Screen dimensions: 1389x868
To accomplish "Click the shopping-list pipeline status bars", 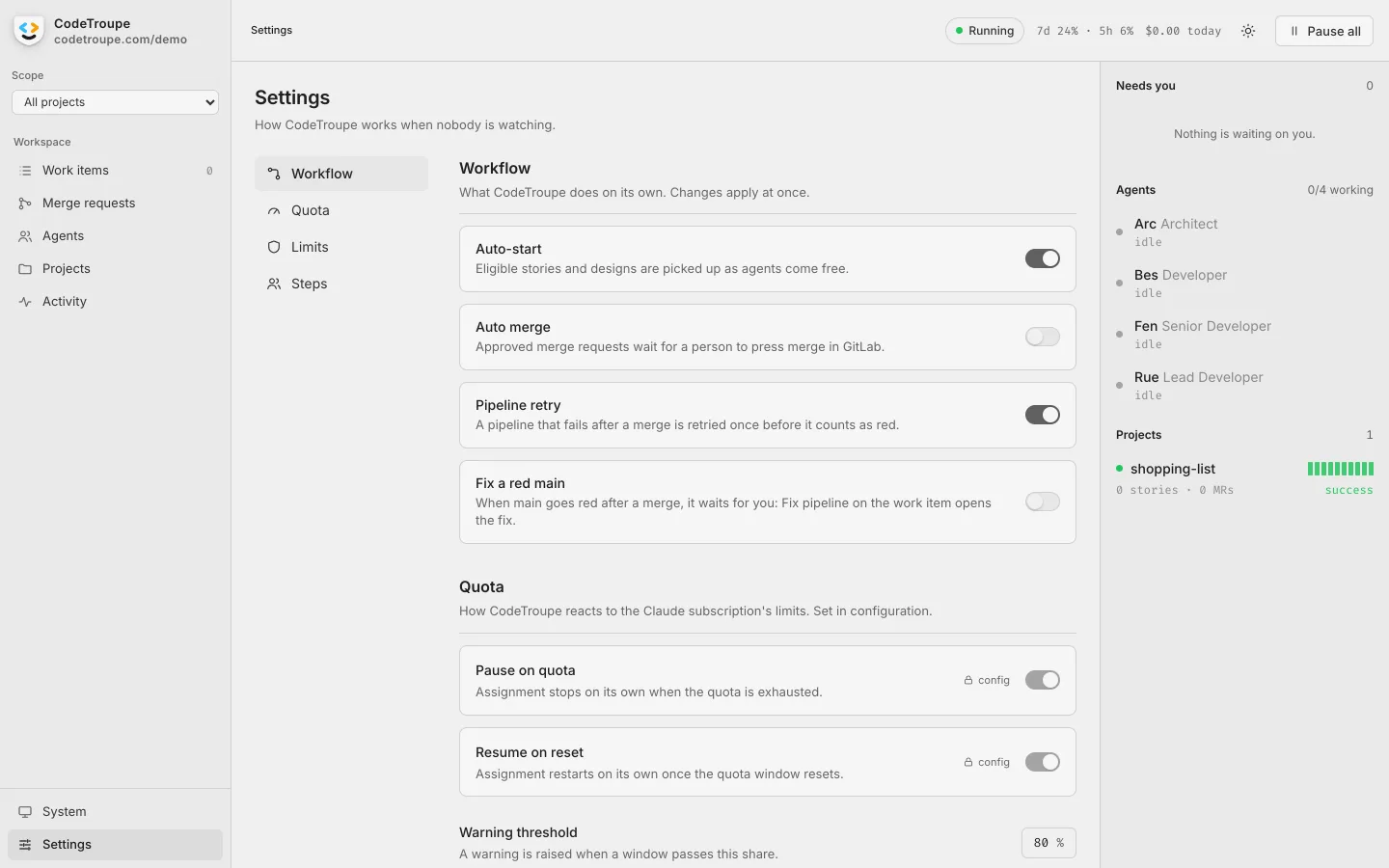I will point(1341,469).
